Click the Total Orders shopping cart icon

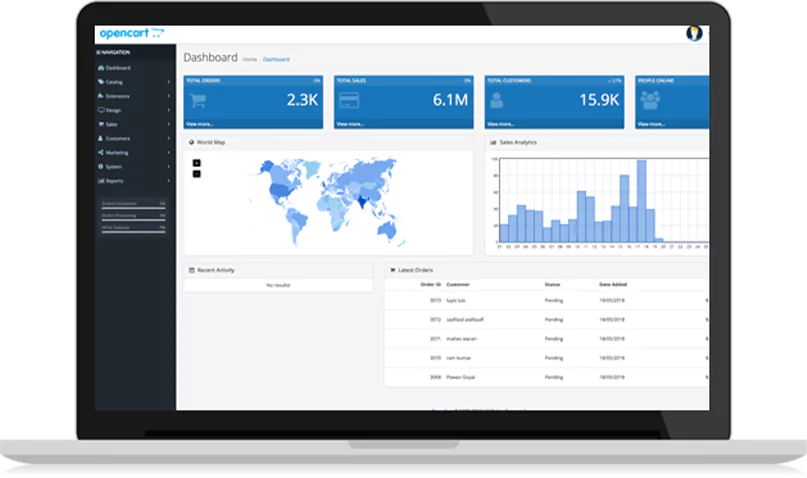[x=200, y=100]
